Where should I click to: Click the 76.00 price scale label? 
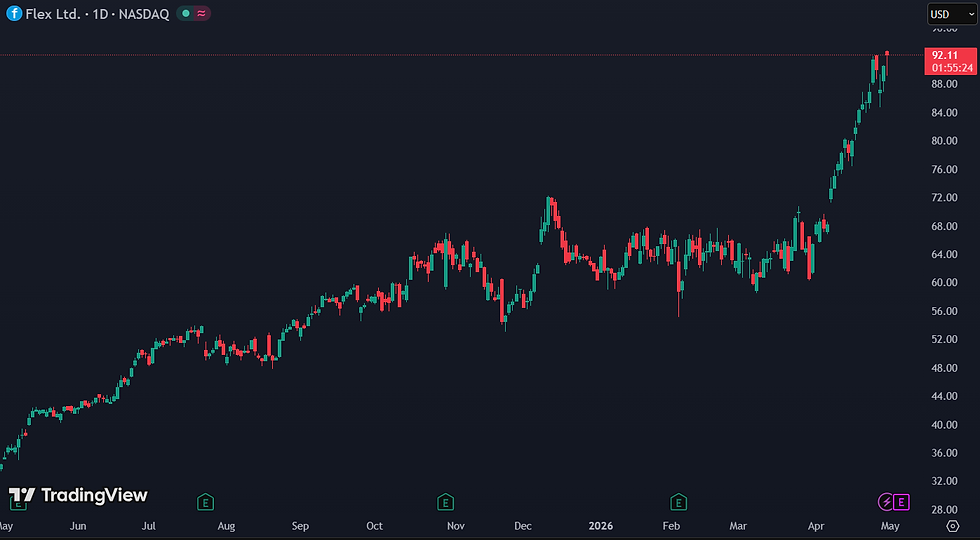pyautogui.click(x=944, y=169)
